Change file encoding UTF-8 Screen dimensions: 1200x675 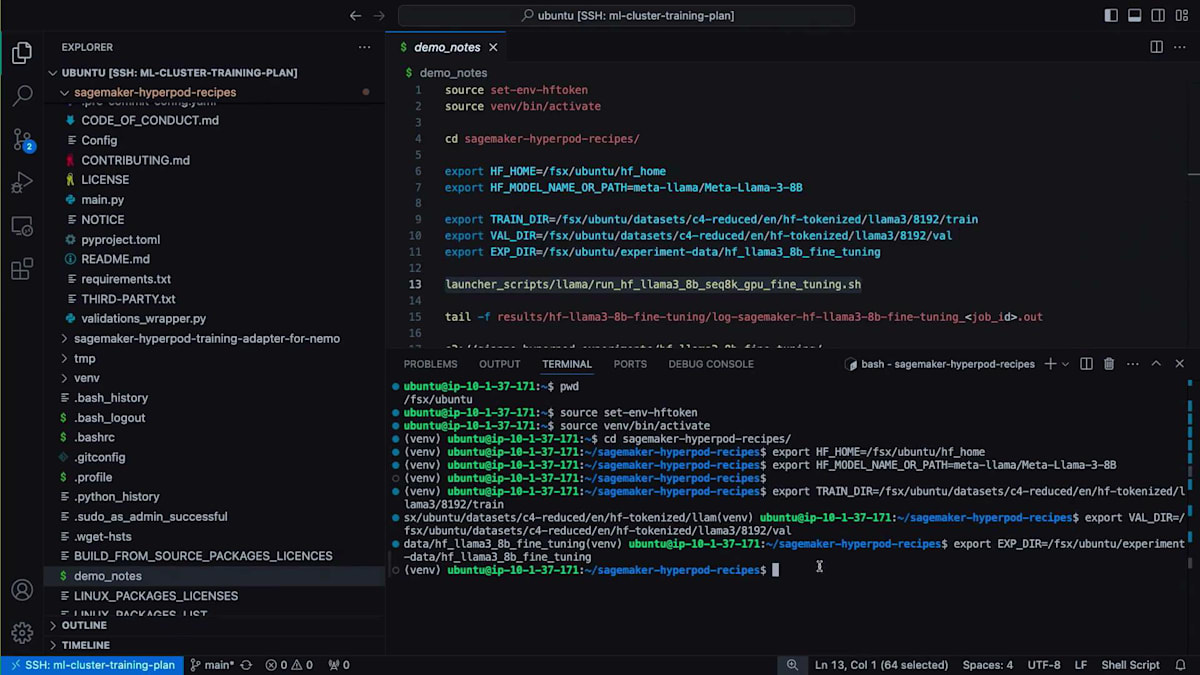click(1043, 665)
